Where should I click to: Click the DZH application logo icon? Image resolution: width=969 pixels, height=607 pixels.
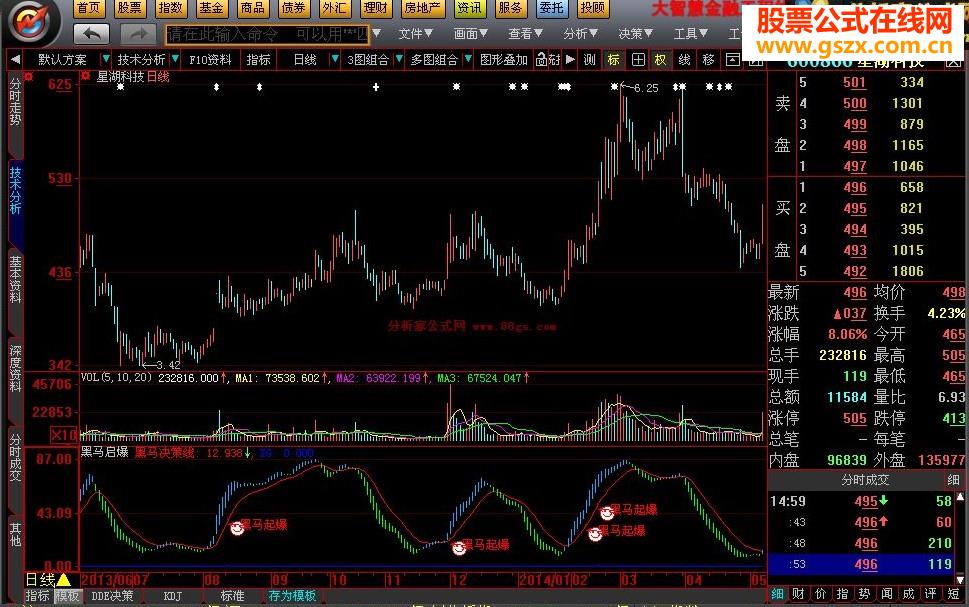(31, 23)
